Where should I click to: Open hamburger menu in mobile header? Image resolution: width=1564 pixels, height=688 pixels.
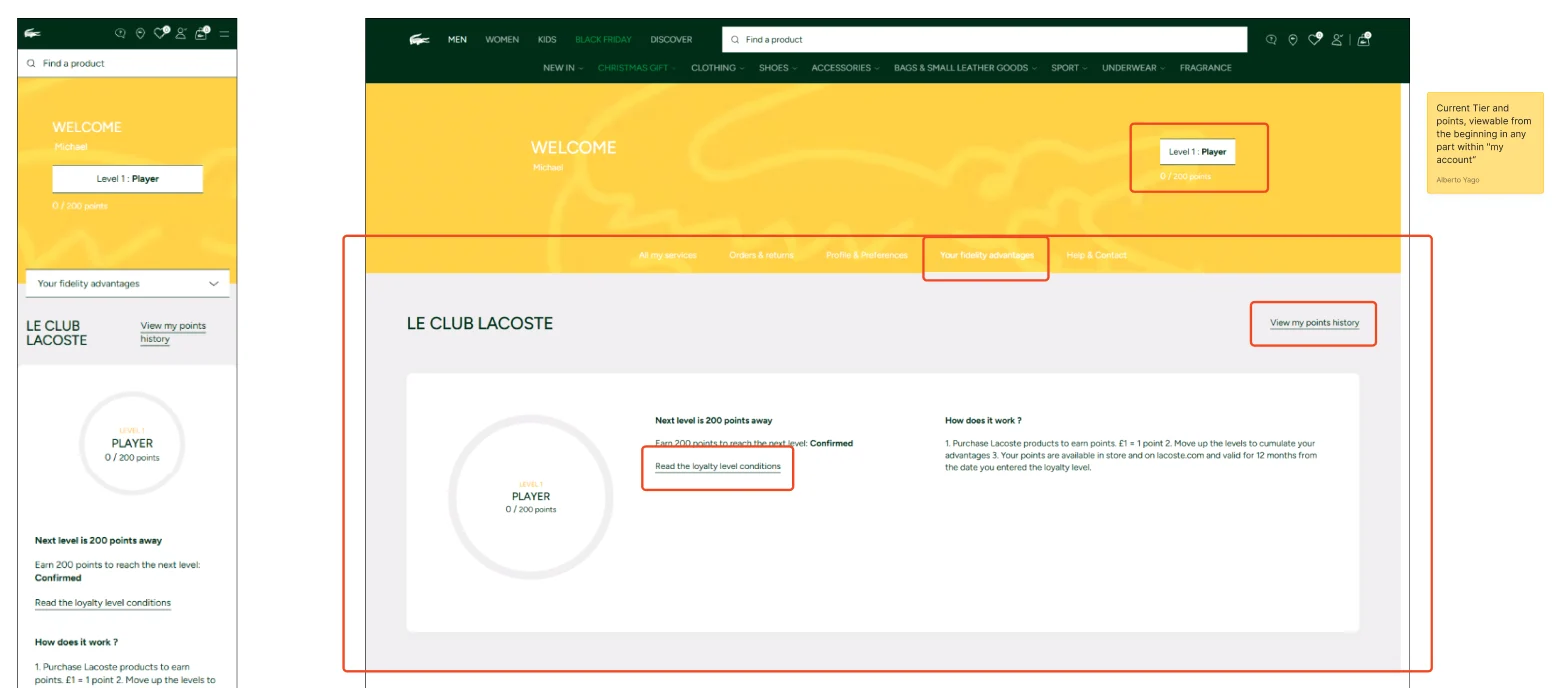coord(224,34)
